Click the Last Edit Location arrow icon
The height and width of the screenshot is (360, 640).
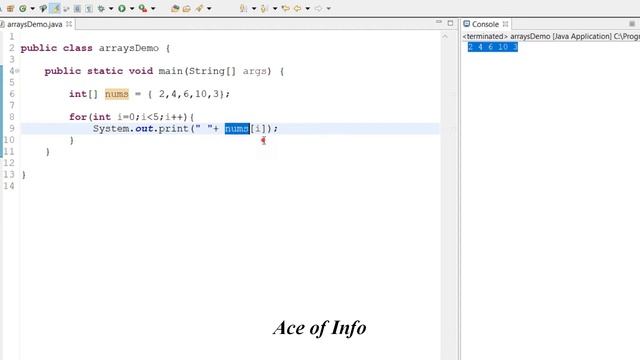[286, 8]
